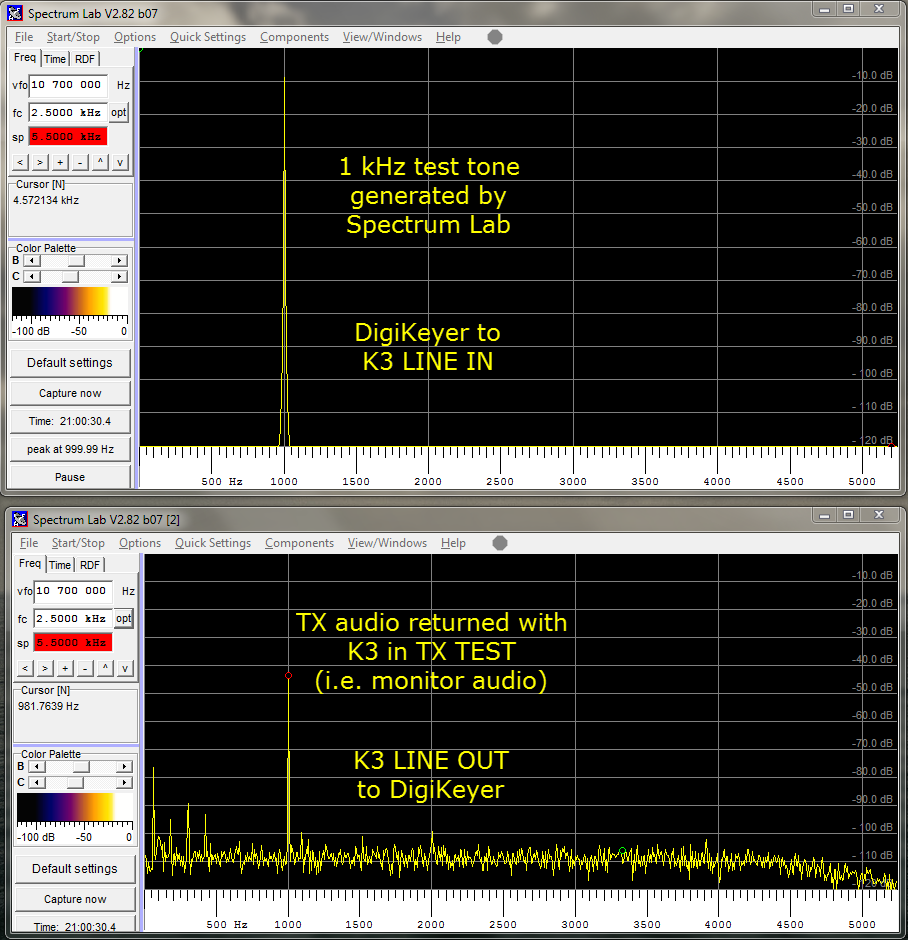The image size is (908, 940).
Task: Click the gray octagon status icon in Spectrum Lab [2] menu bar
Action: coord(500,543)
